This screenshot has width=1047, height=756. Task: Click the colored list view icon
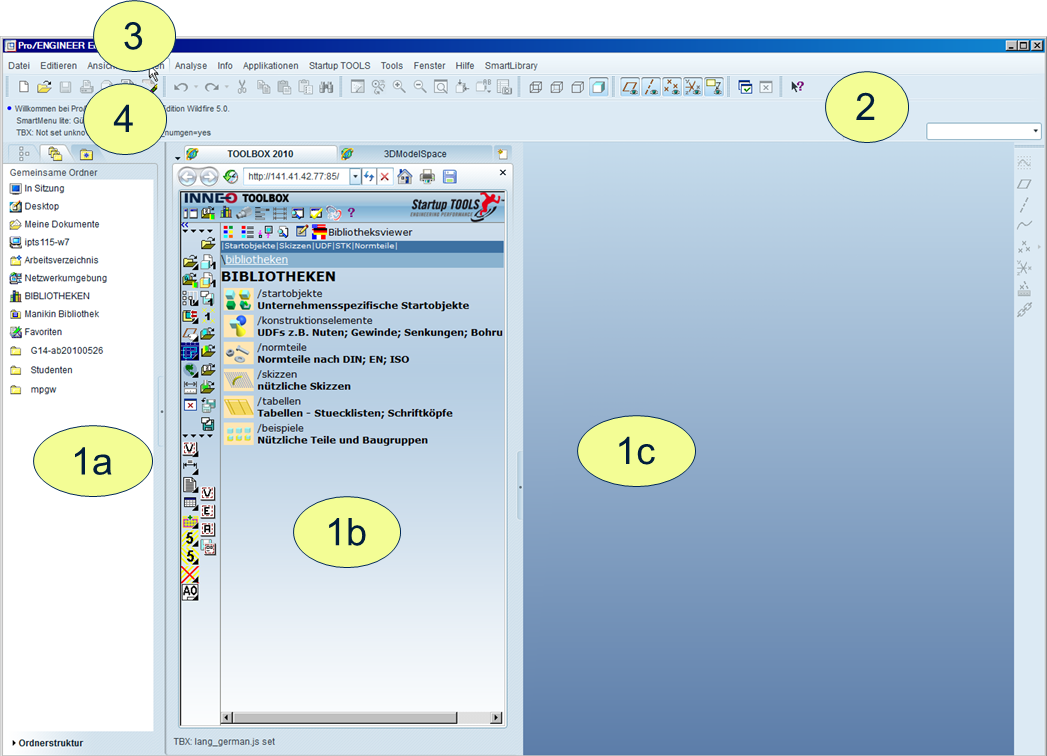coord(247,232)
